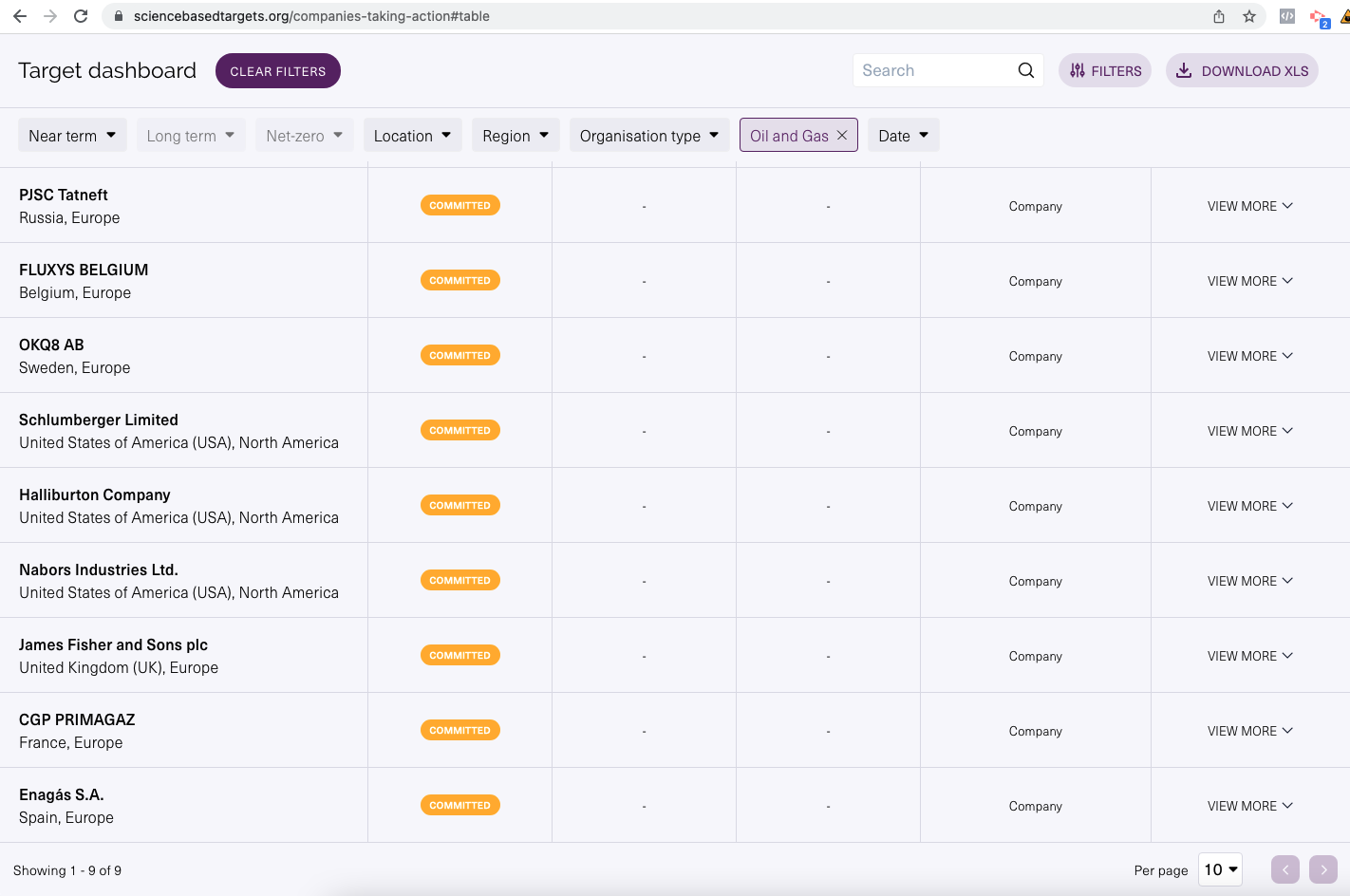Click the Schlumberger Limited company name
The height and width of the screenshot is (896, 1350).
pos(99,420)
